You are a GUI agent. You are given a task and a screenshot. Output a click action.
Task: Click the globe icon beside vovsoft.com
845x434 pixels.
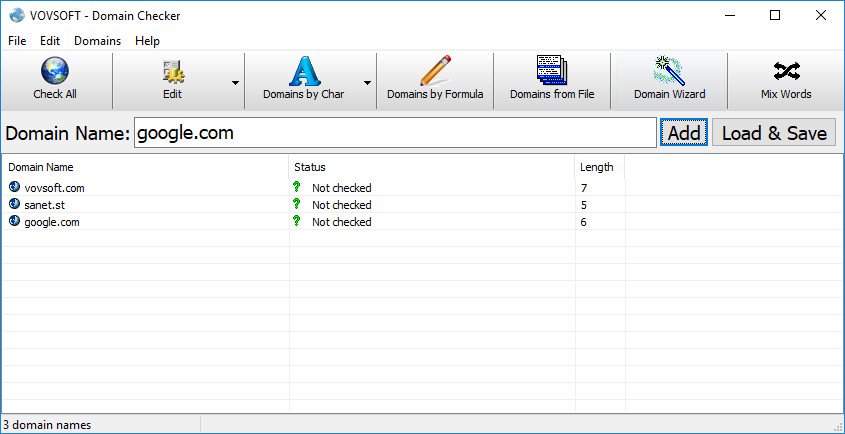point(15,187)
